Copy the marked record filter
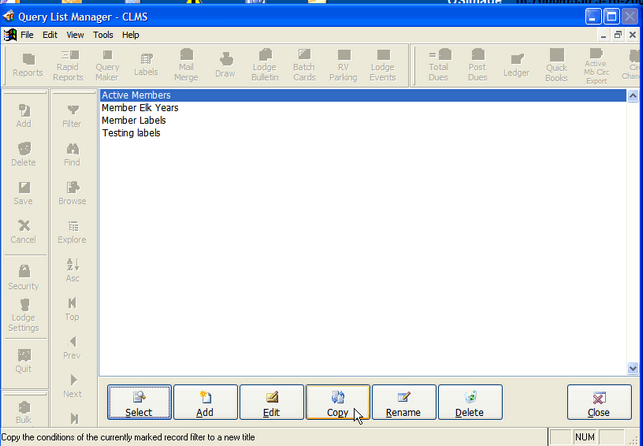Screen dimensions: 643x446 pyautogui.click(x=337, y=402)
